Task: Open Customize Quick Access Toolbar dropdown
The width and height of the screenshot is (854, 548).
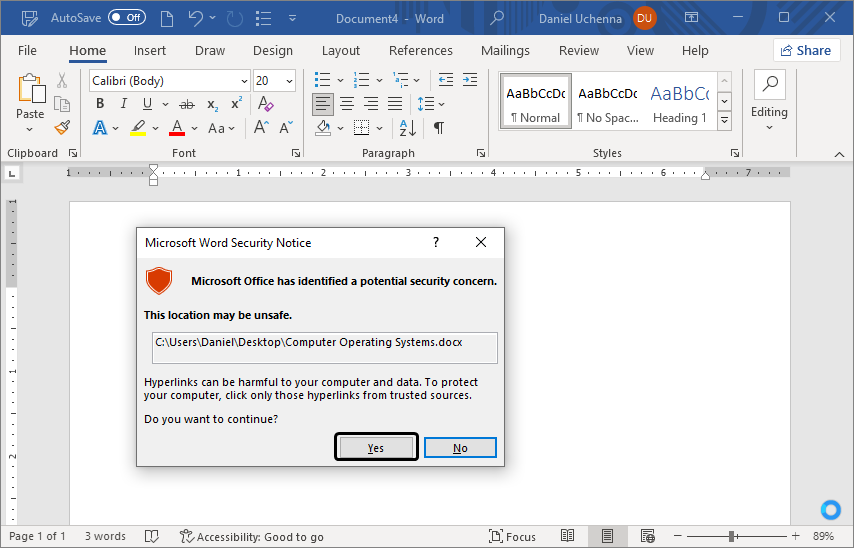Action: tap(292, 19)
